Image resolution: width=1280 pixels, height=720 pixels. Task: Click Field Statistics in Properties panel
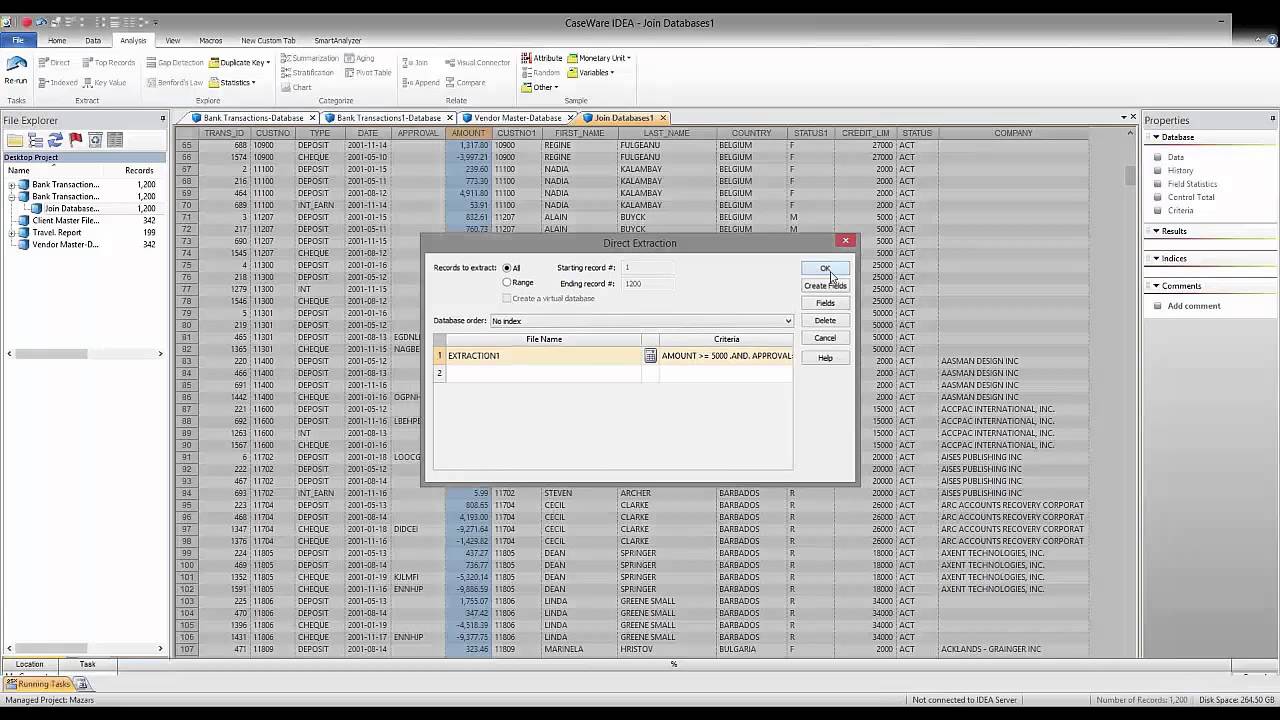coord(1192,184)
